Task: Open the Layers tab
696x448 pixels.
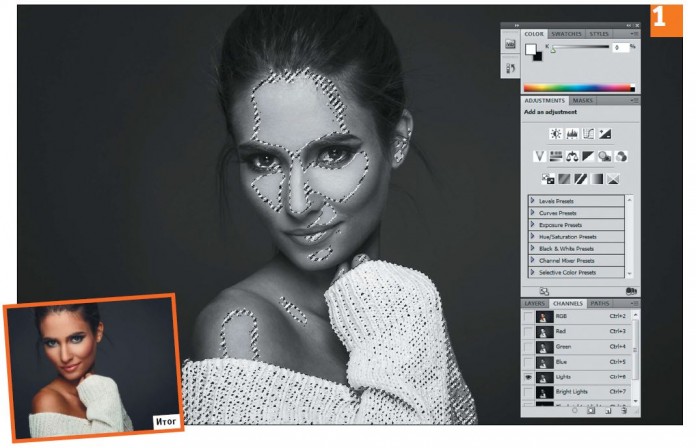Action: tap(534, 302)
